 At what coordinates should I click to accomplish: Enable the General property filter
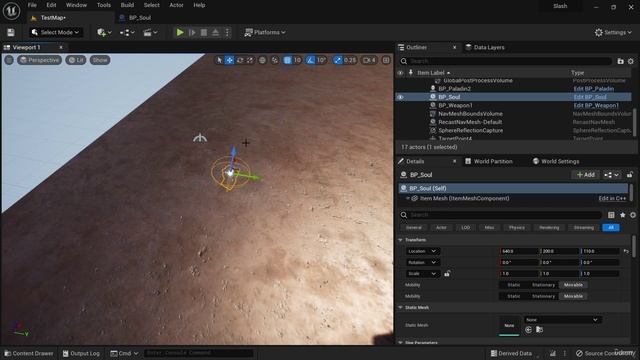tap(413, 227)
